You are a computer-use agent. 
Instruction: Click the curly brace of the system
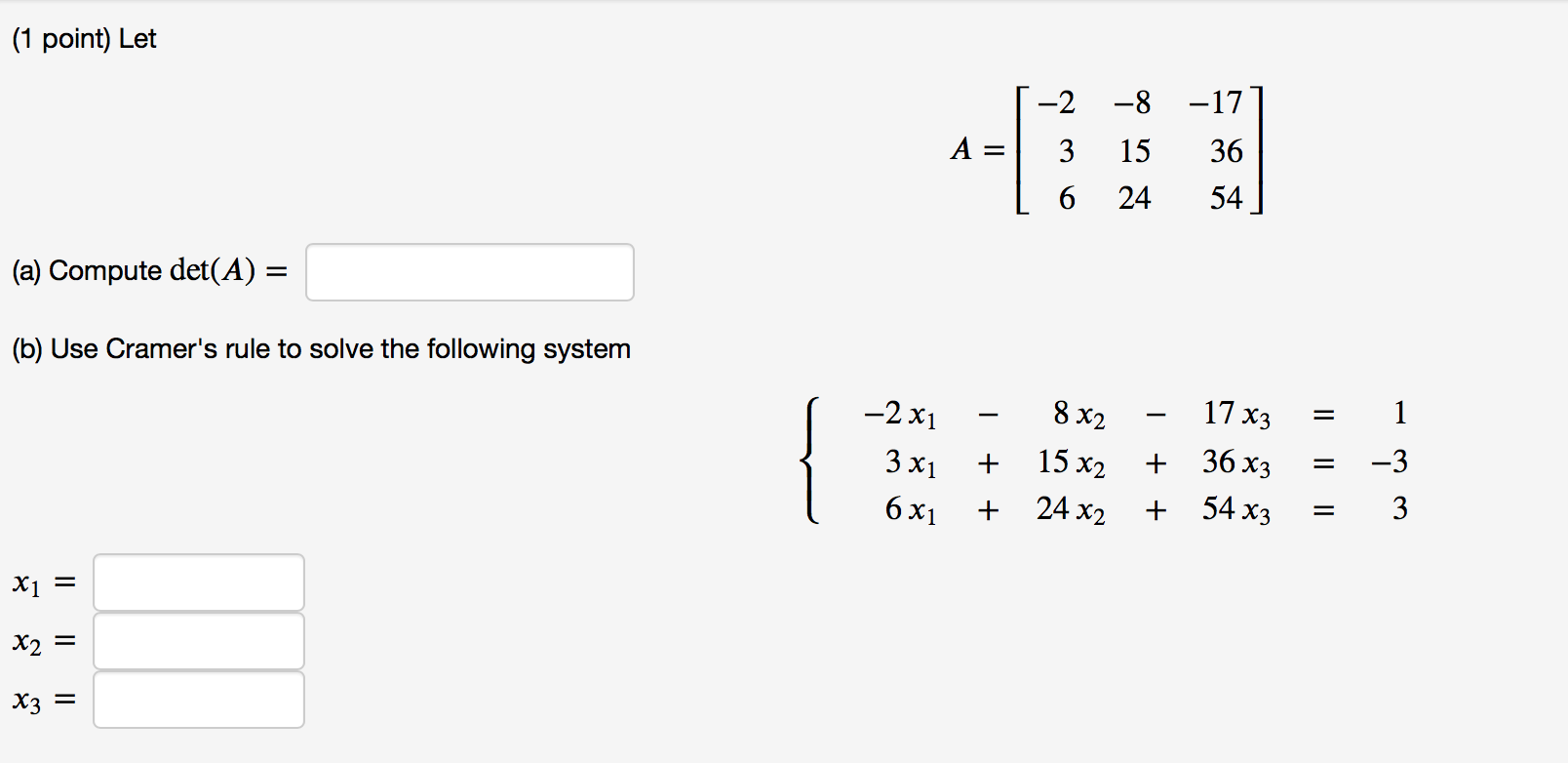click(812, 461)
